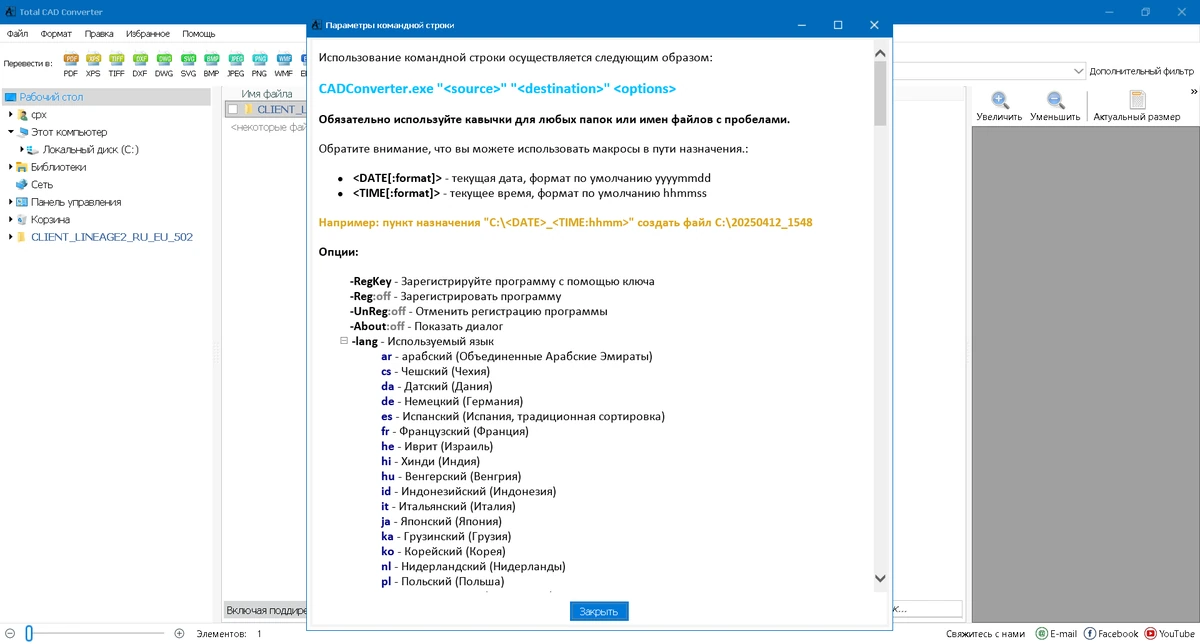This screenshot has height=644, width=1200.
Task: Open the YouTube link
Action: 1170,633
